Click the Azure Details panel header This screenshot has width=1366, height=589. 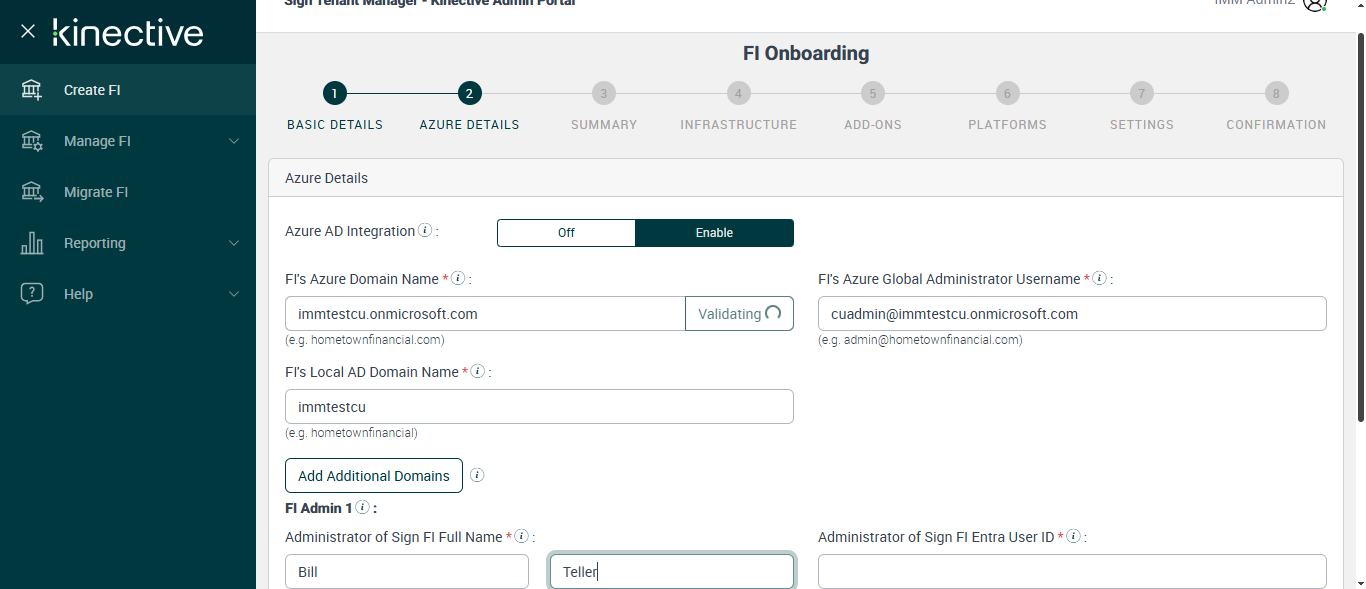(x=805, y=178)
